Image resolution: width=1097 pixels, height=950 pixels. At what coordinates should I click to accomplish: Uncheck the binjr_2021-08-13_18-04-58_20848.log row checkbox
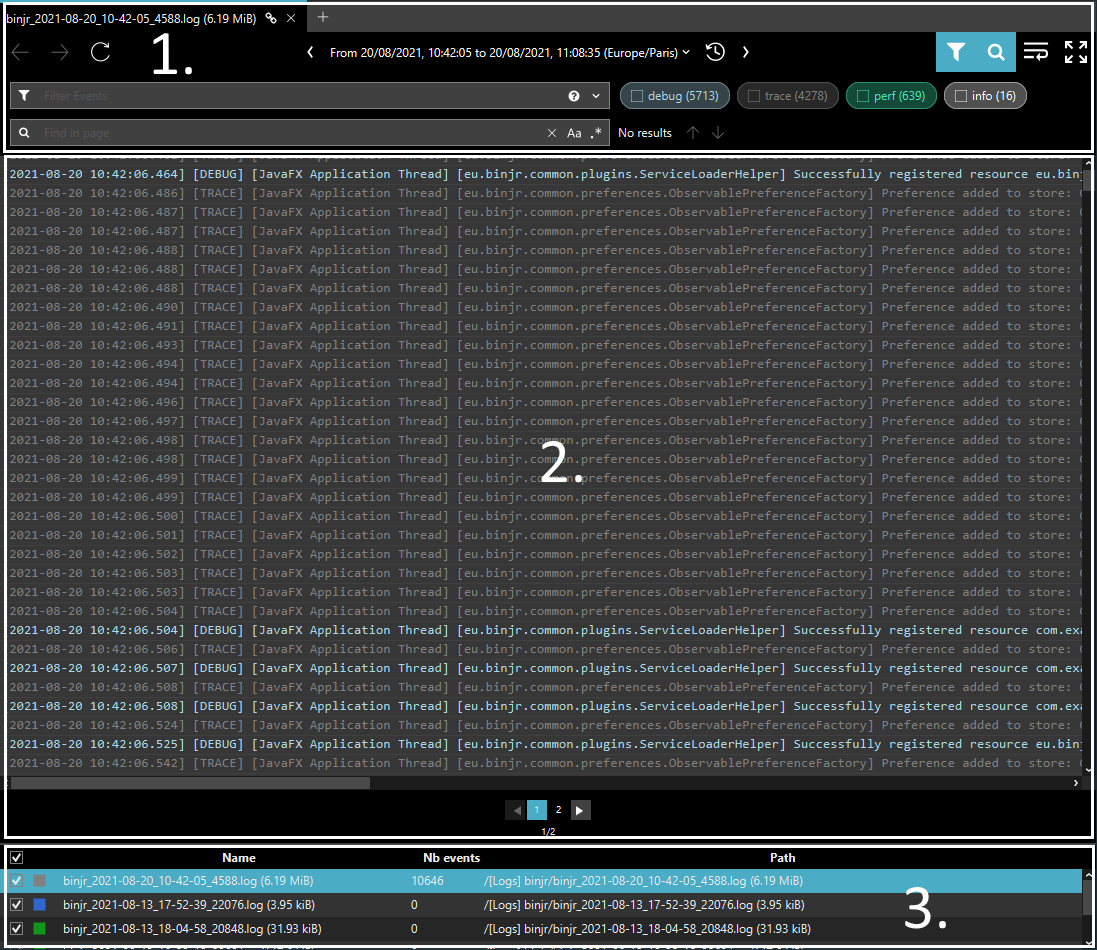click(17, 928)
